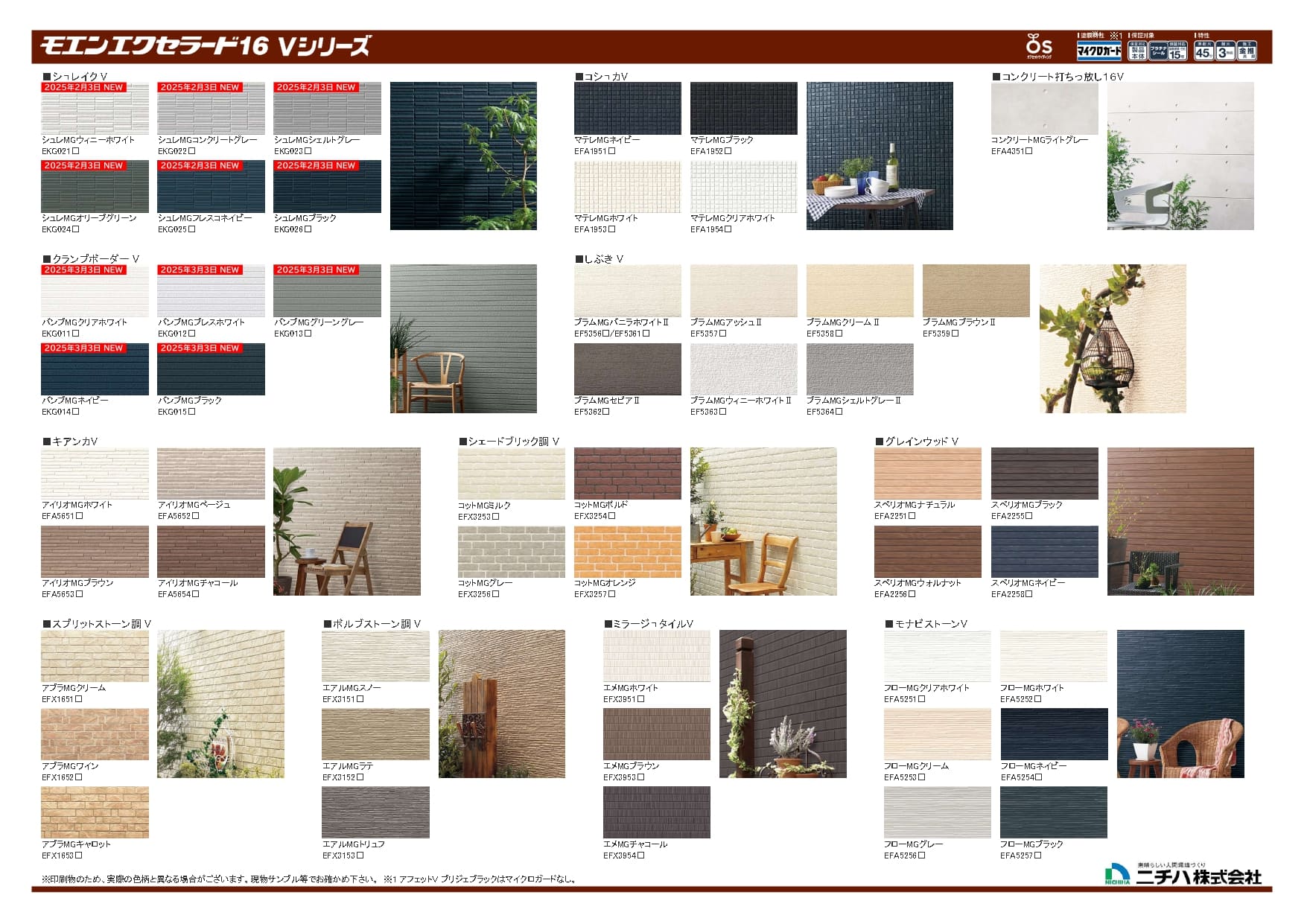Click the ミラージュタイルV section heading
Screen dimensions: 1307x924
tap(649, 623)
